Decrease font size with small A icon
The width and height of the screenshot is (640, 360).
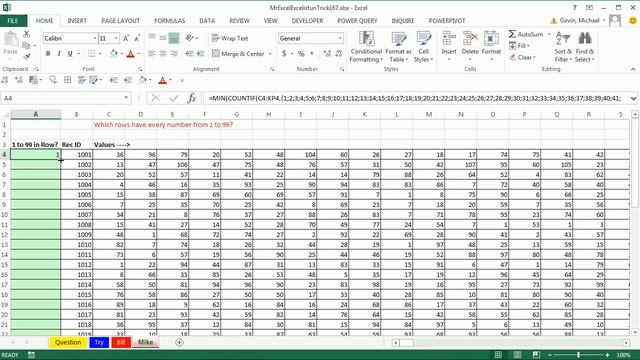(137, 38)
